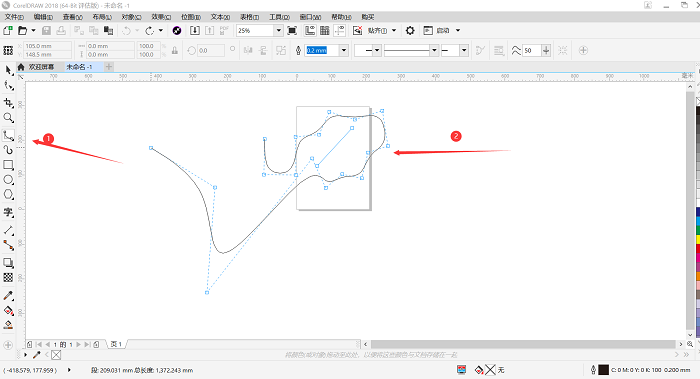Toggle the snap-off button beside 贴齐
This screenshot has width=700, height=379.
[x=357, y=30]
